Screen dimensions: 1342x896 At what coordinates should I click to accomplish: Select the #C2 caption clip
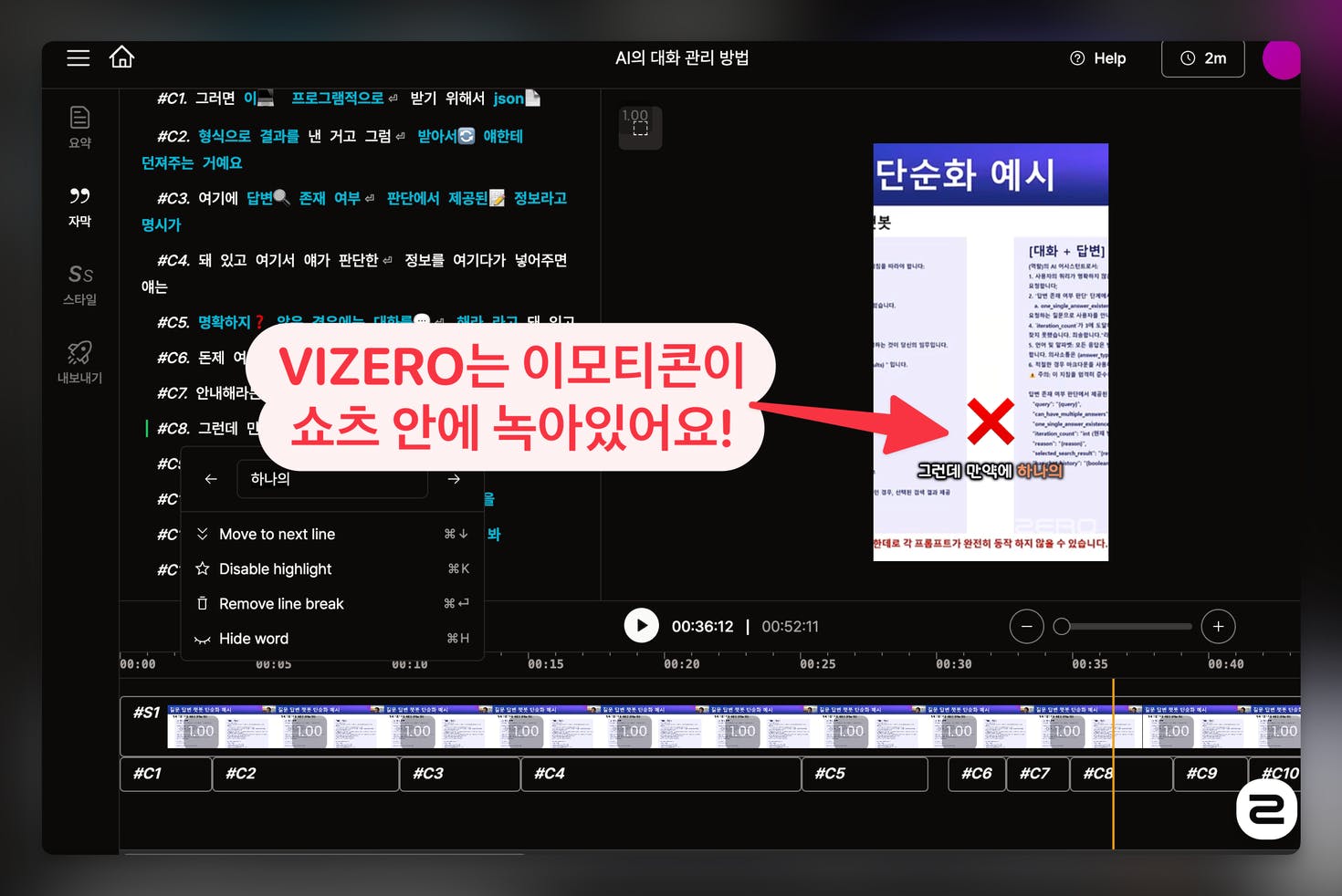(x=306, y=774)
